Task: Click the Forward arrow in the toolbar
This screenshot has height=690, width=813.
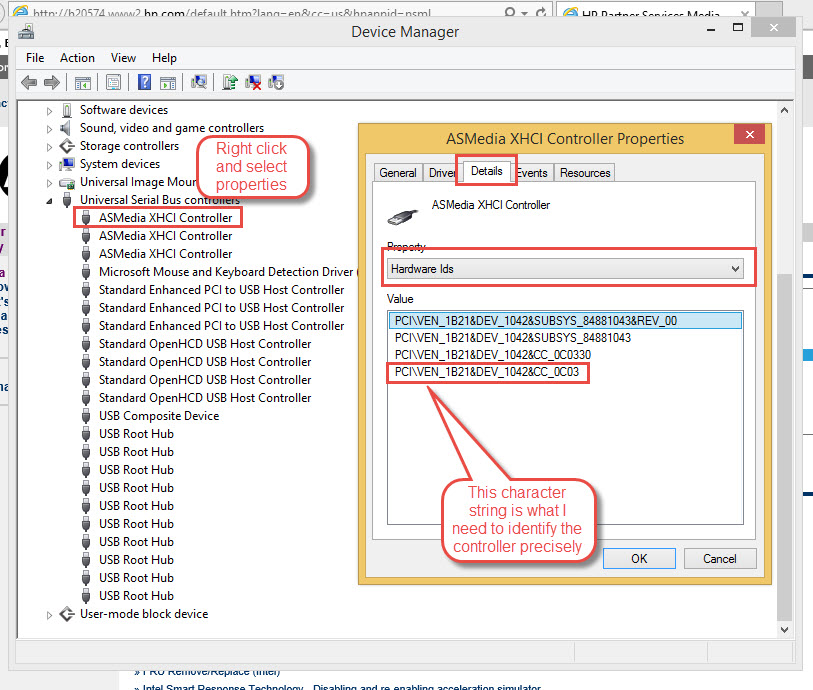Action: pos(52,83)
